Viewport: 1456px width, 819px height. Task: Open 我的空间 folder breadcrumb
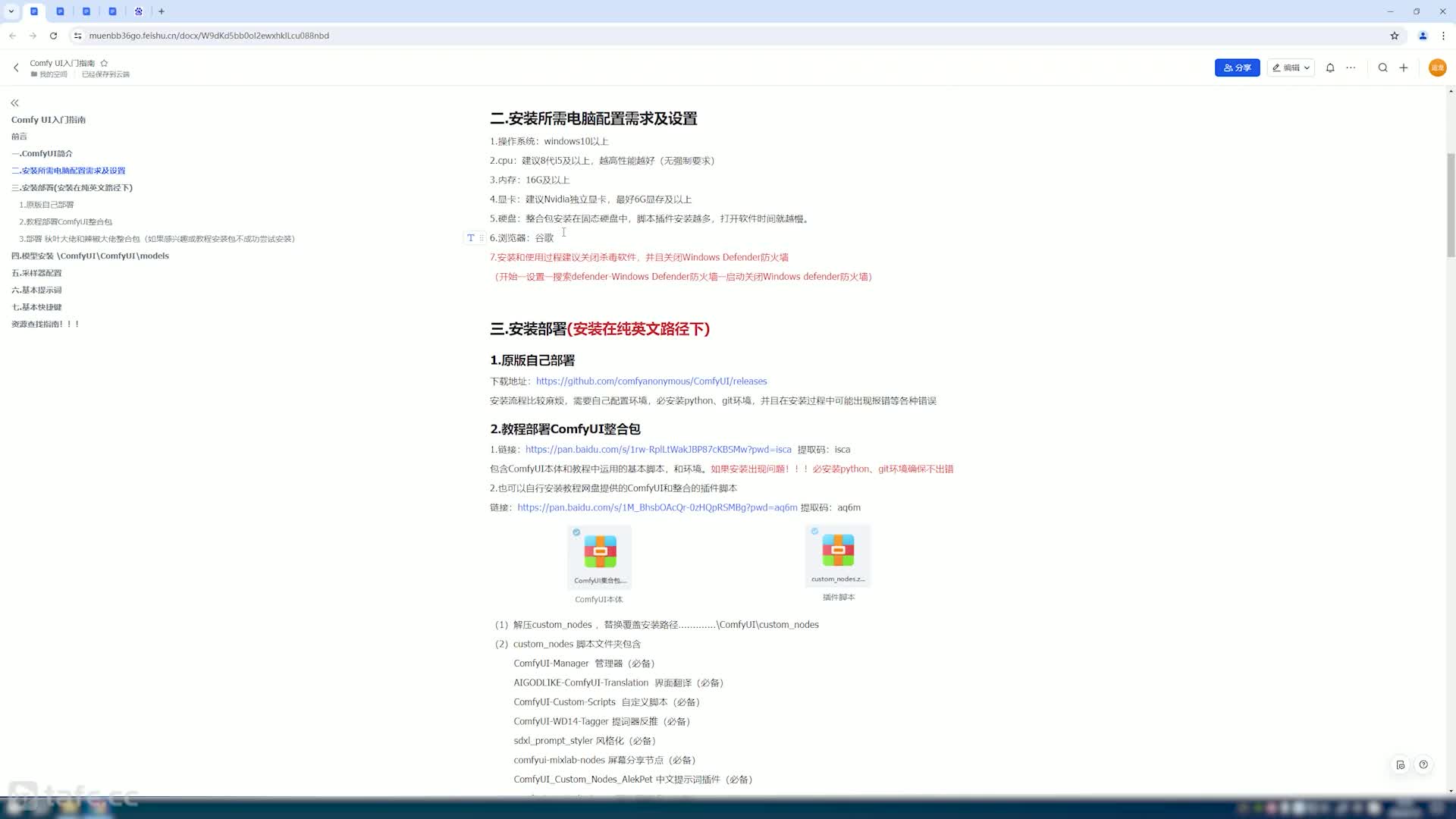click(x=49, y=74)
